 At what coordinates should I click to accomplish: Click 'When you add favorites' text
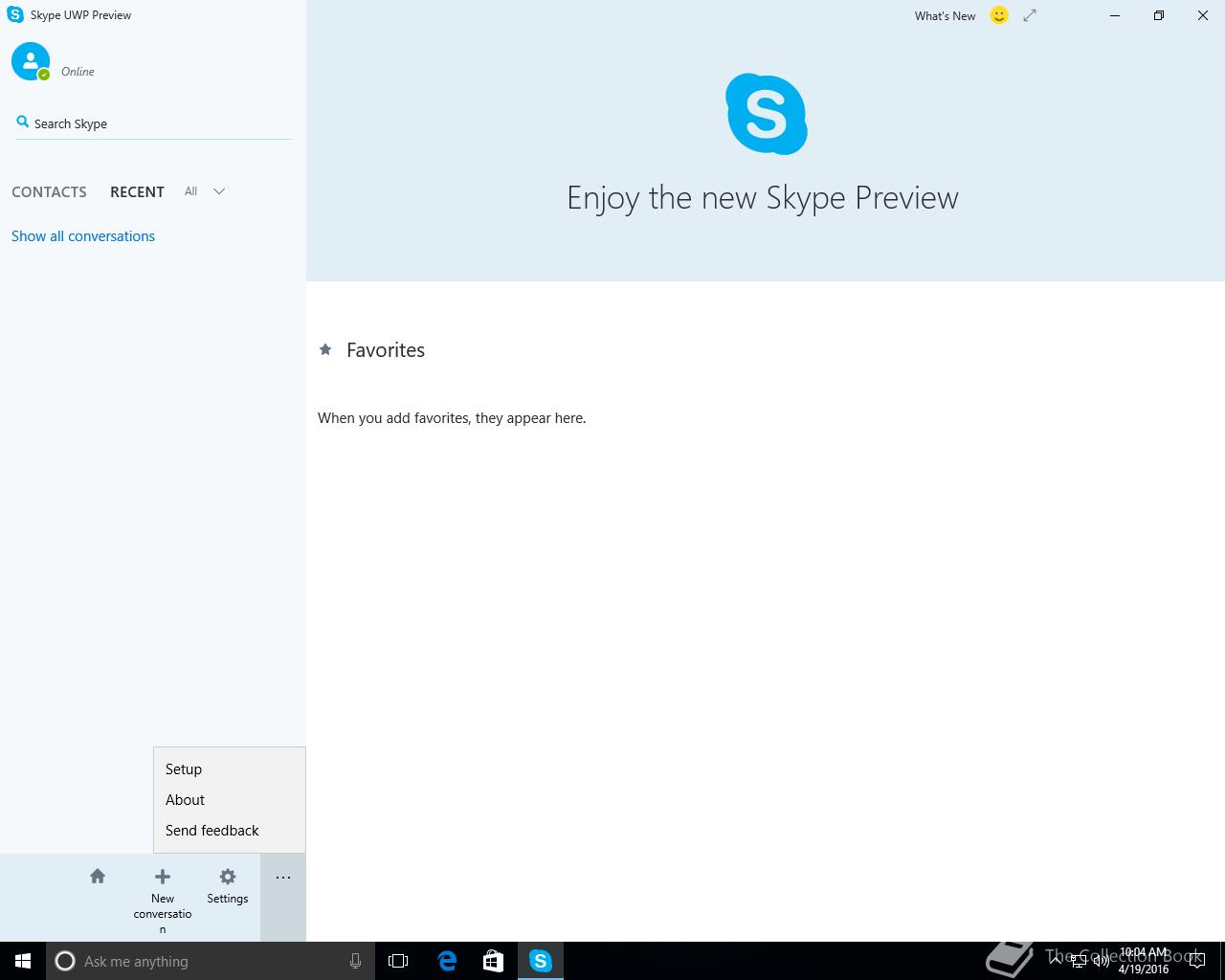tap(452, 418)
